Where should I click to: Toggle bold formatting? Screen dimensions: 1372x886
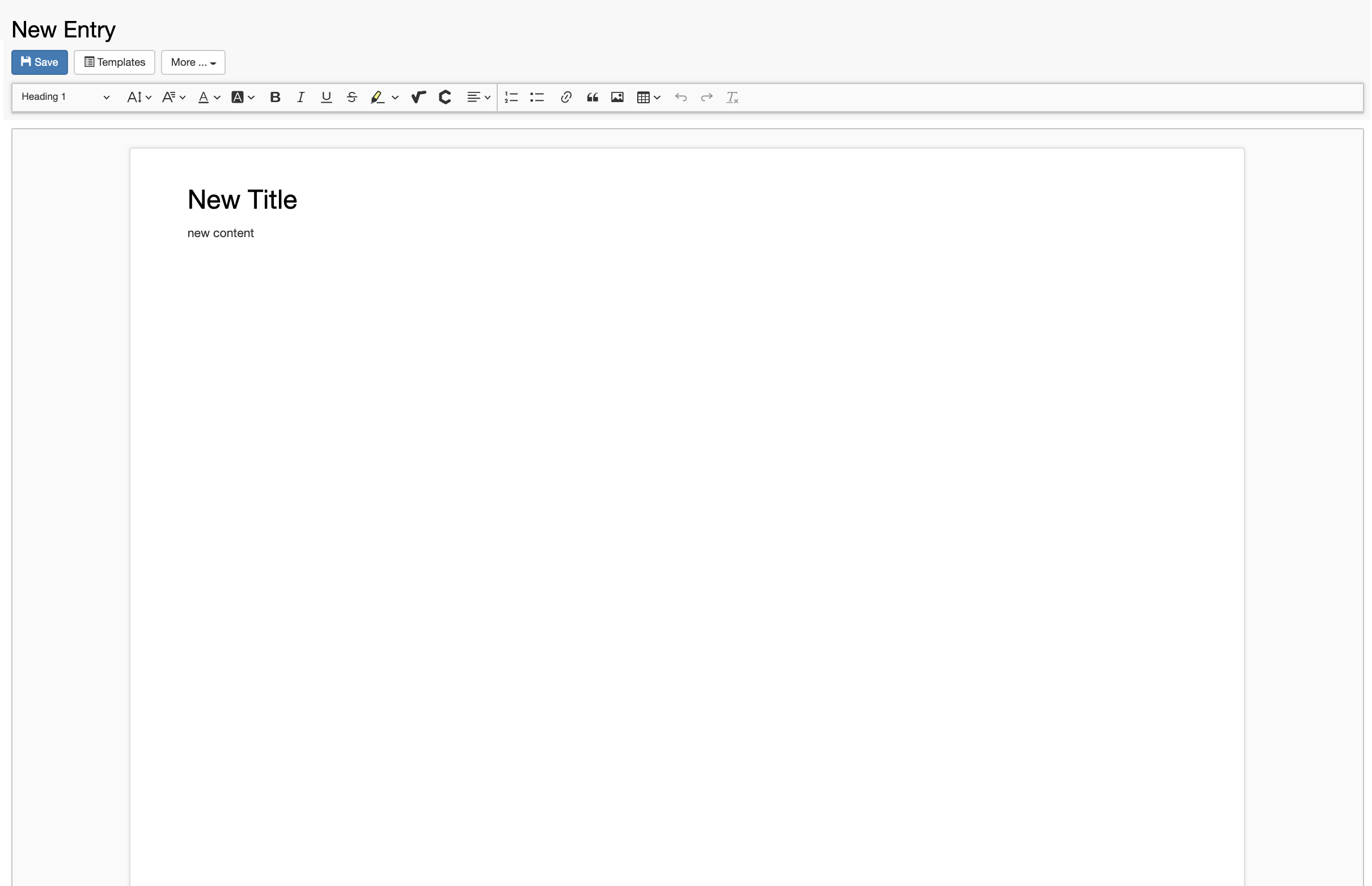click(x=276, y=97)
